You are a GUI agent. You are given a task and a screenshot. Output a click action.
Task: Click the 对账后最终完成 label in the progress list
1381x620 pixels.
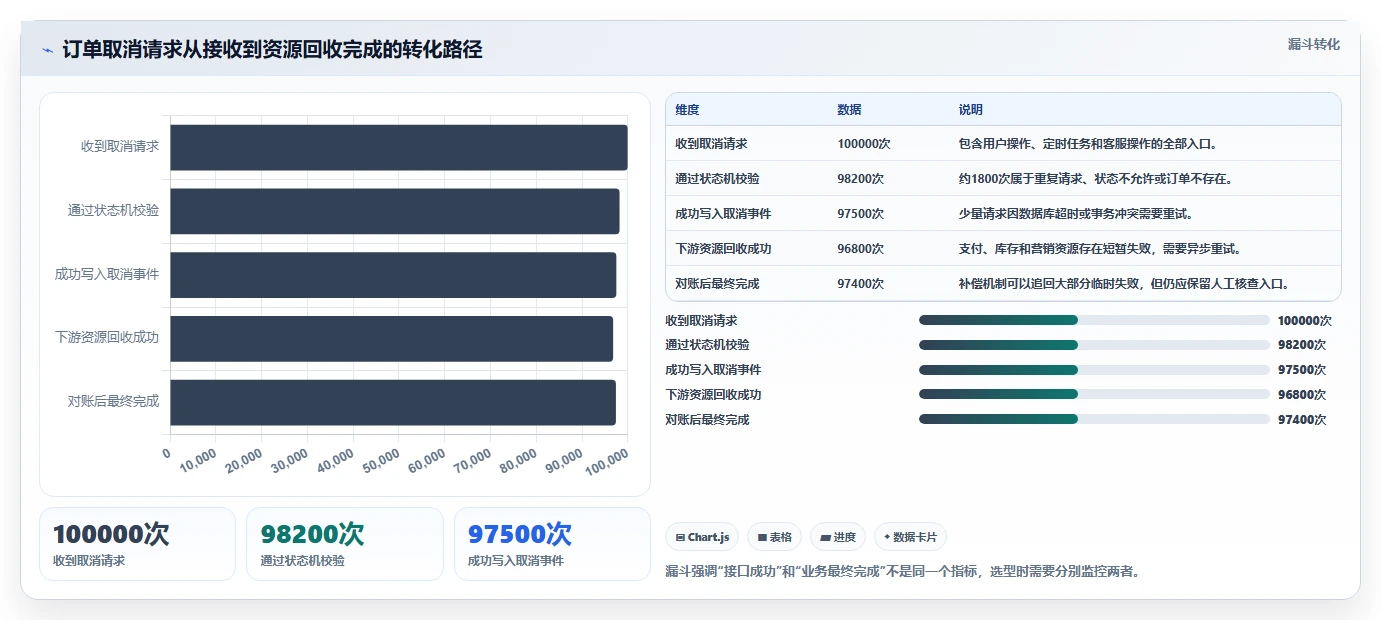coord(707,420)
